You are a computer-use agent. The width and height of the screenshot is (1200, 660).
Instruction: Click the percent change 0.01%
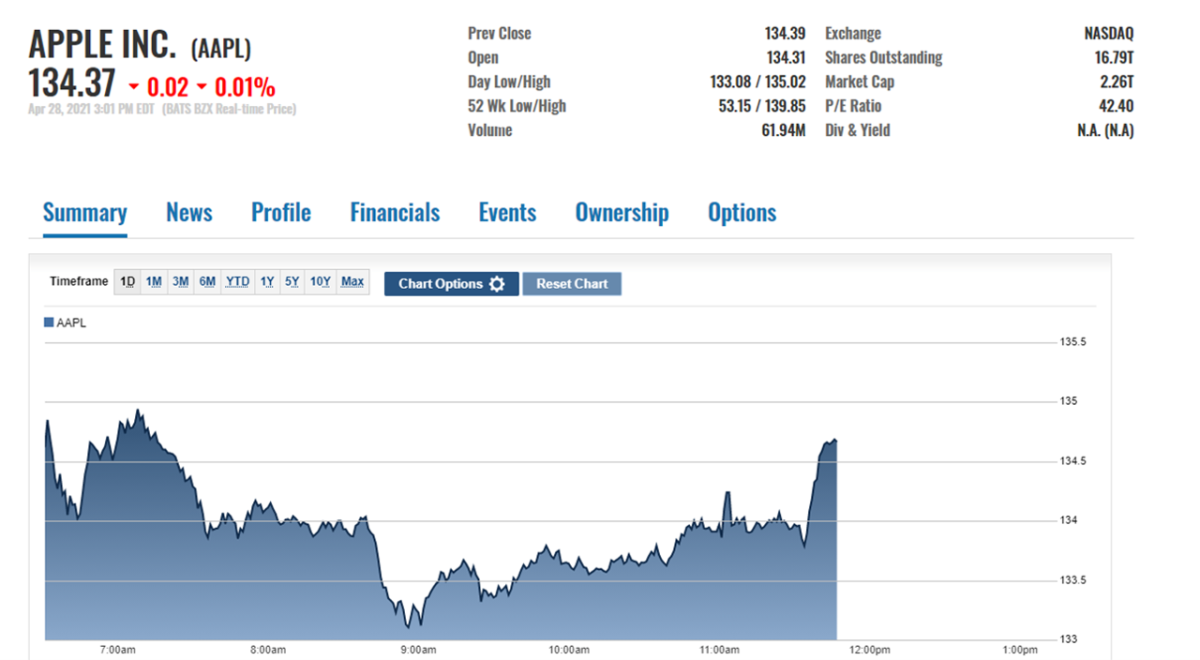point(245,87)
